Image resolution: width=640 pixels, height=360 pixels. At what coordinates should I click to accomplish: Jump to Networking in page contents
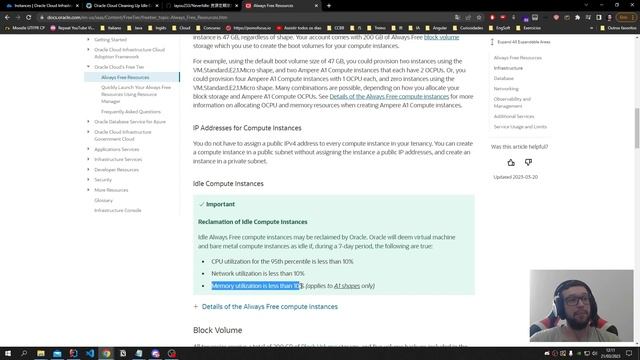506,89
